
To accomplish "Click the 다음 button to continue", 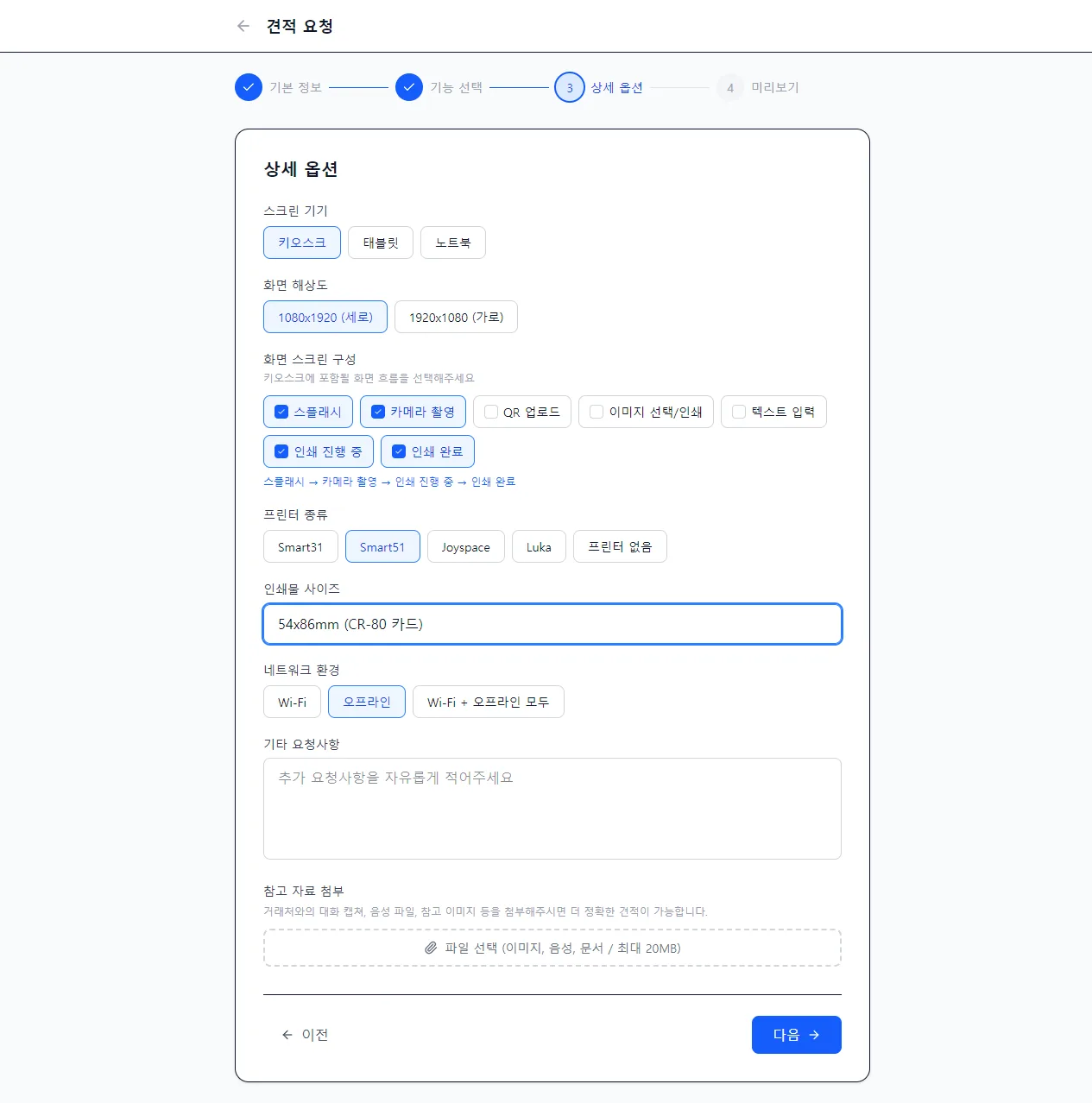I will pyautogui.click(x=797, y=1035).
